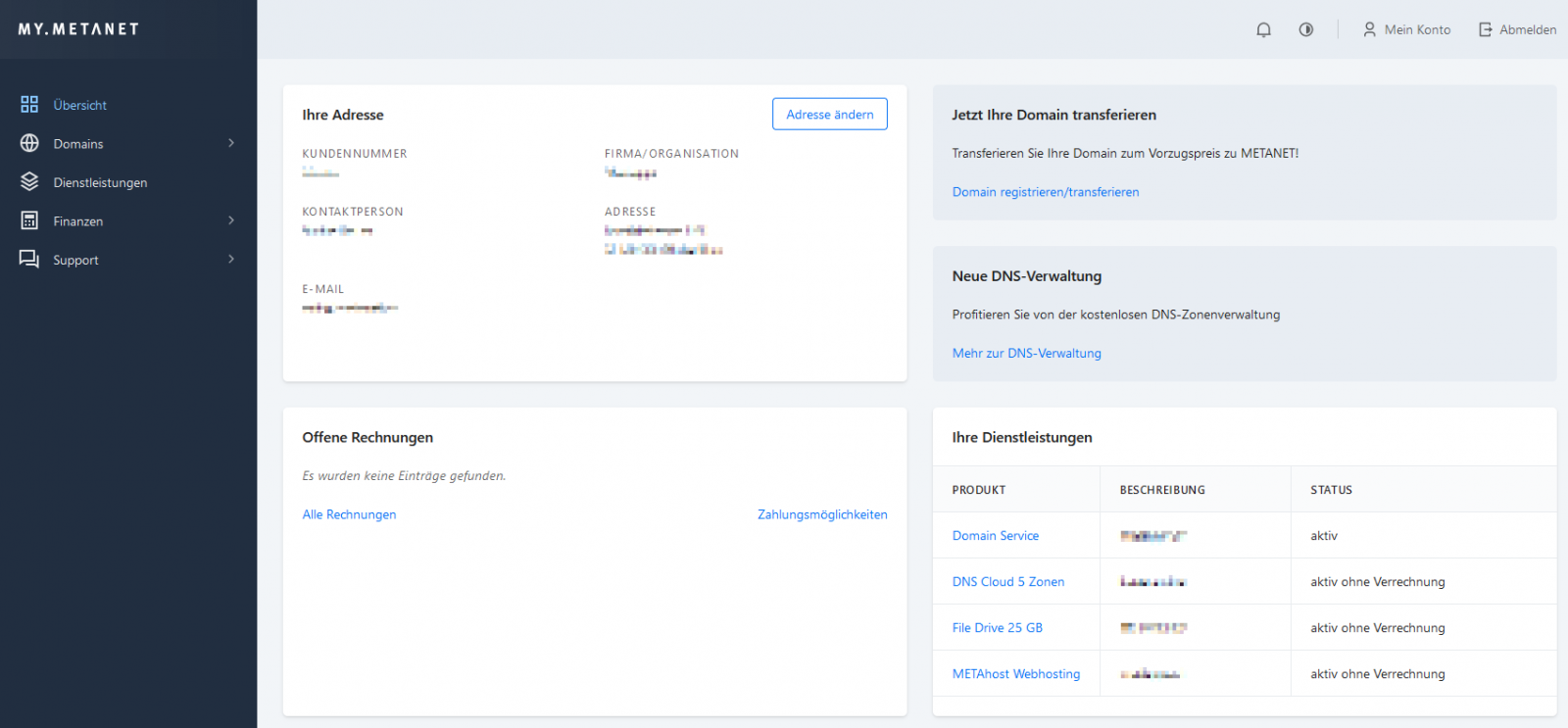Open the Alle Rechnungen link
The image size is (1568, 728).
coord(349,514)
